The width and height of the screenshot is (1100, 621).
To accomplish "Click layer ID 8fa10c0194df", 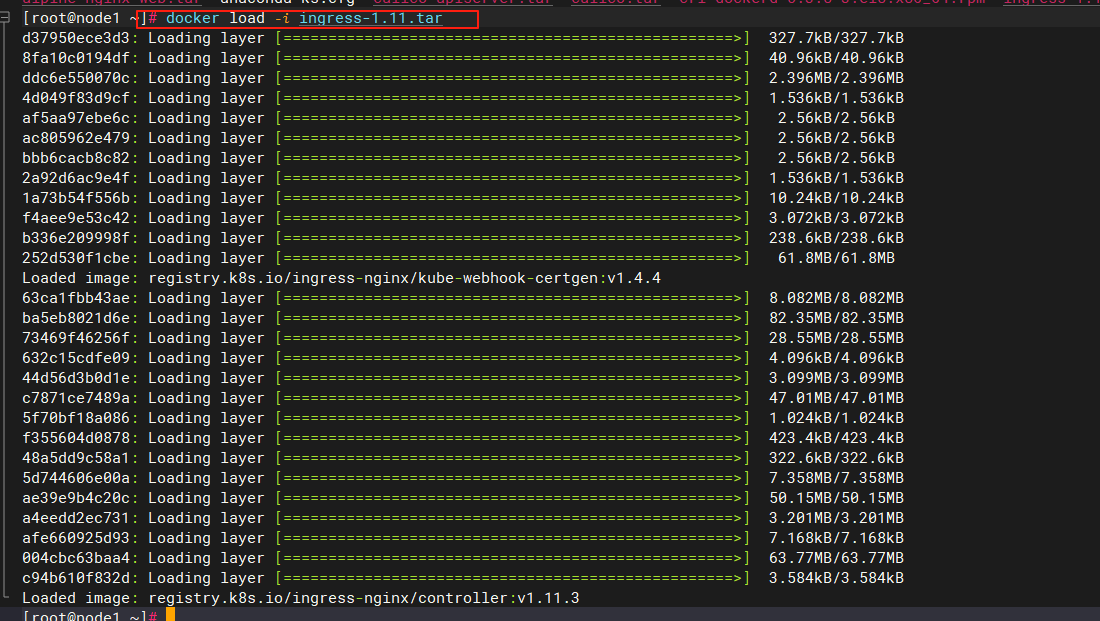I will click(76, 58).
